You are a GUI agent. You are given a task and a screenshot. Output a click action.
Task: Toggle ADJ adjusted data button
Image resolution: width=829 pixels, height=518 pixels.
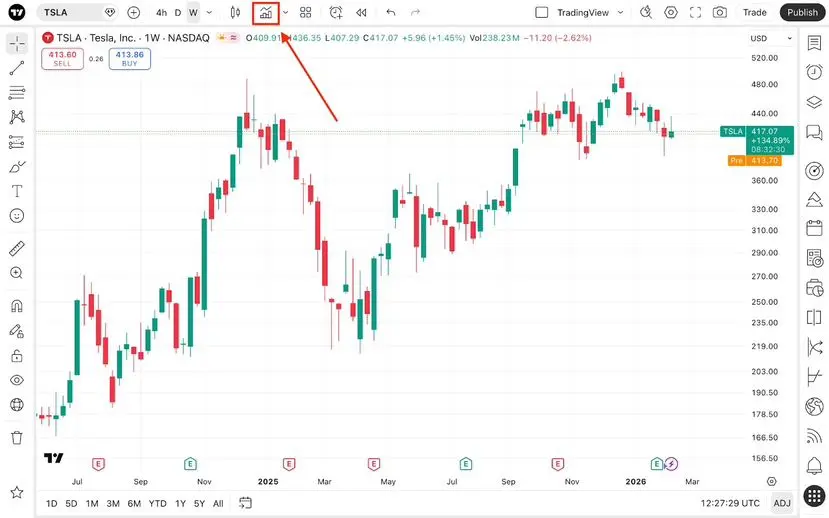click(x=782, y=503)
